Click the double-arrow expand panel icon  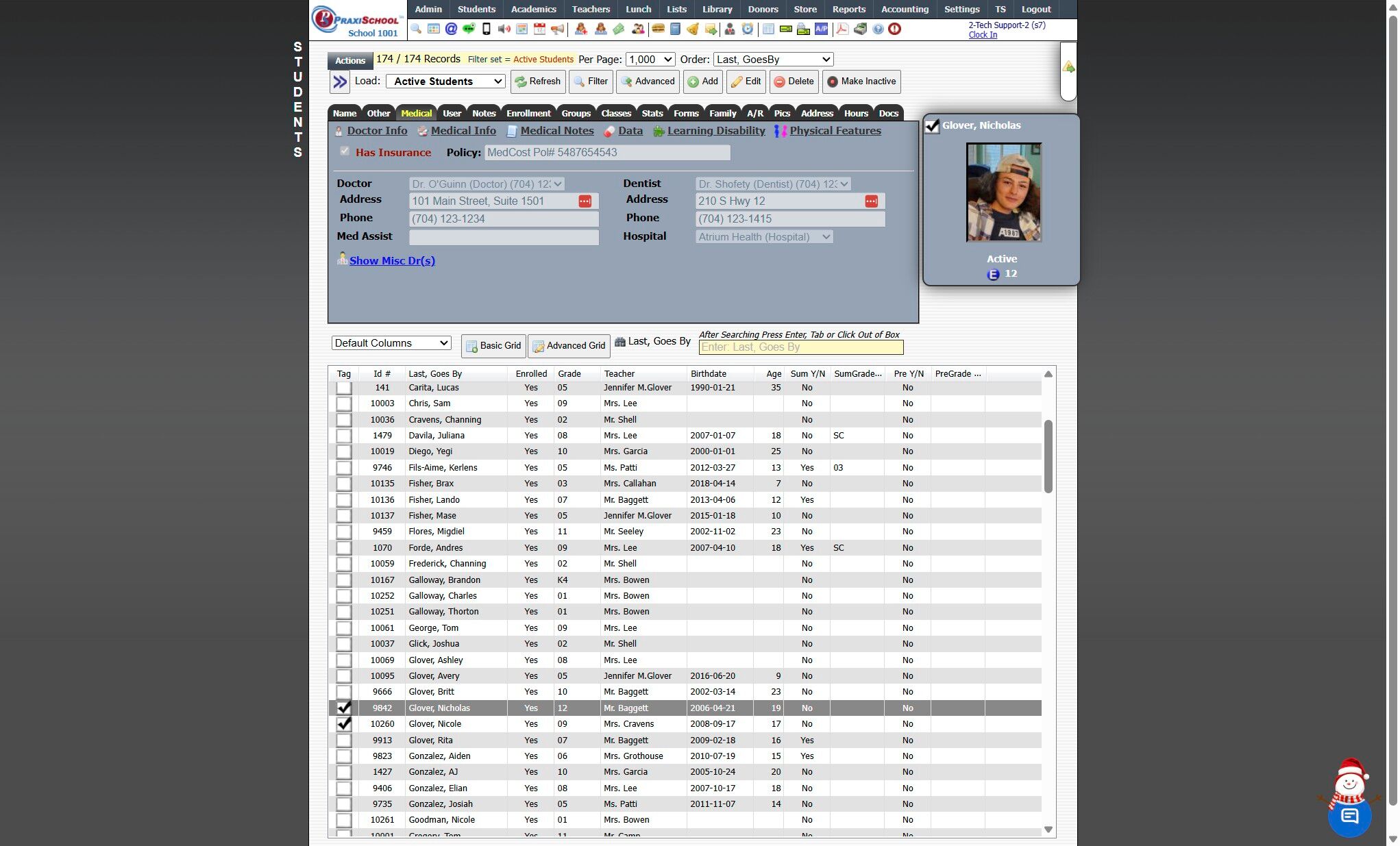click(x=339, y=82)
